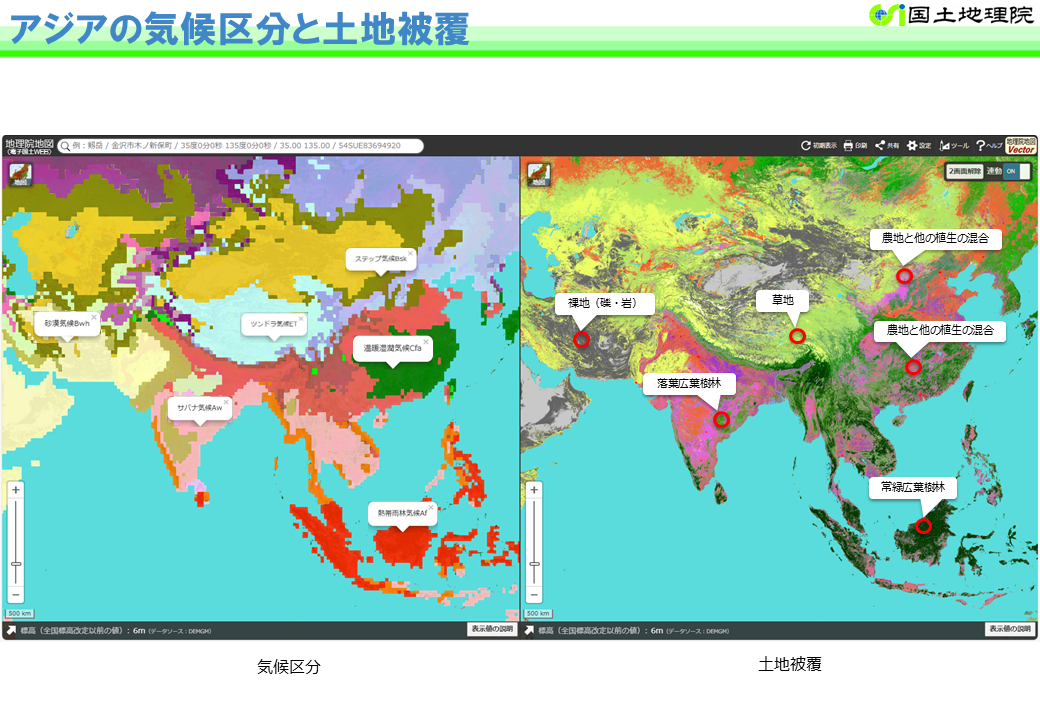Click the 地理院地図 logo in header
1040x720 pixels.
[x=29, y=146]
